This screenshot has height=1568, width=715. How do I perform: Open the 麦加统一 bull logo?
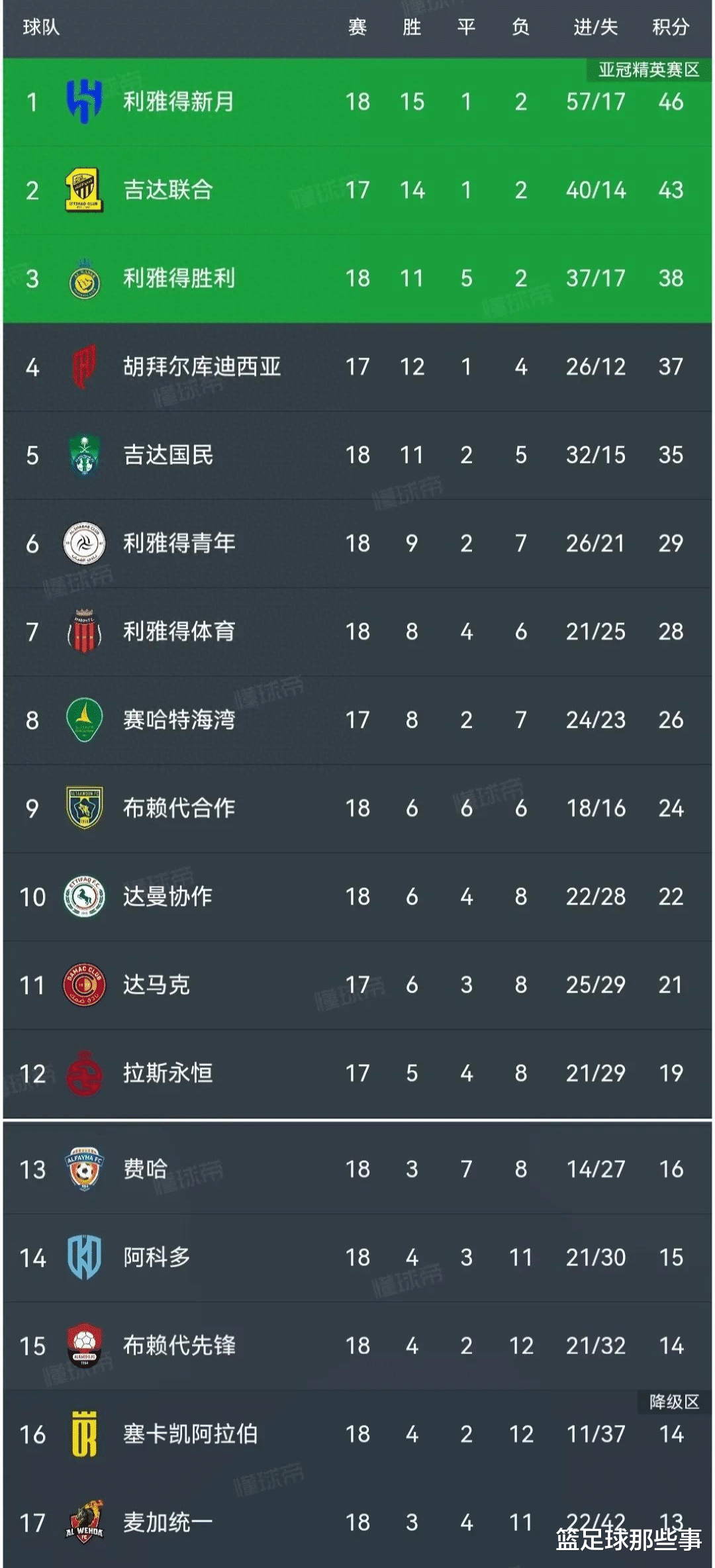[x=84, y=1522]
